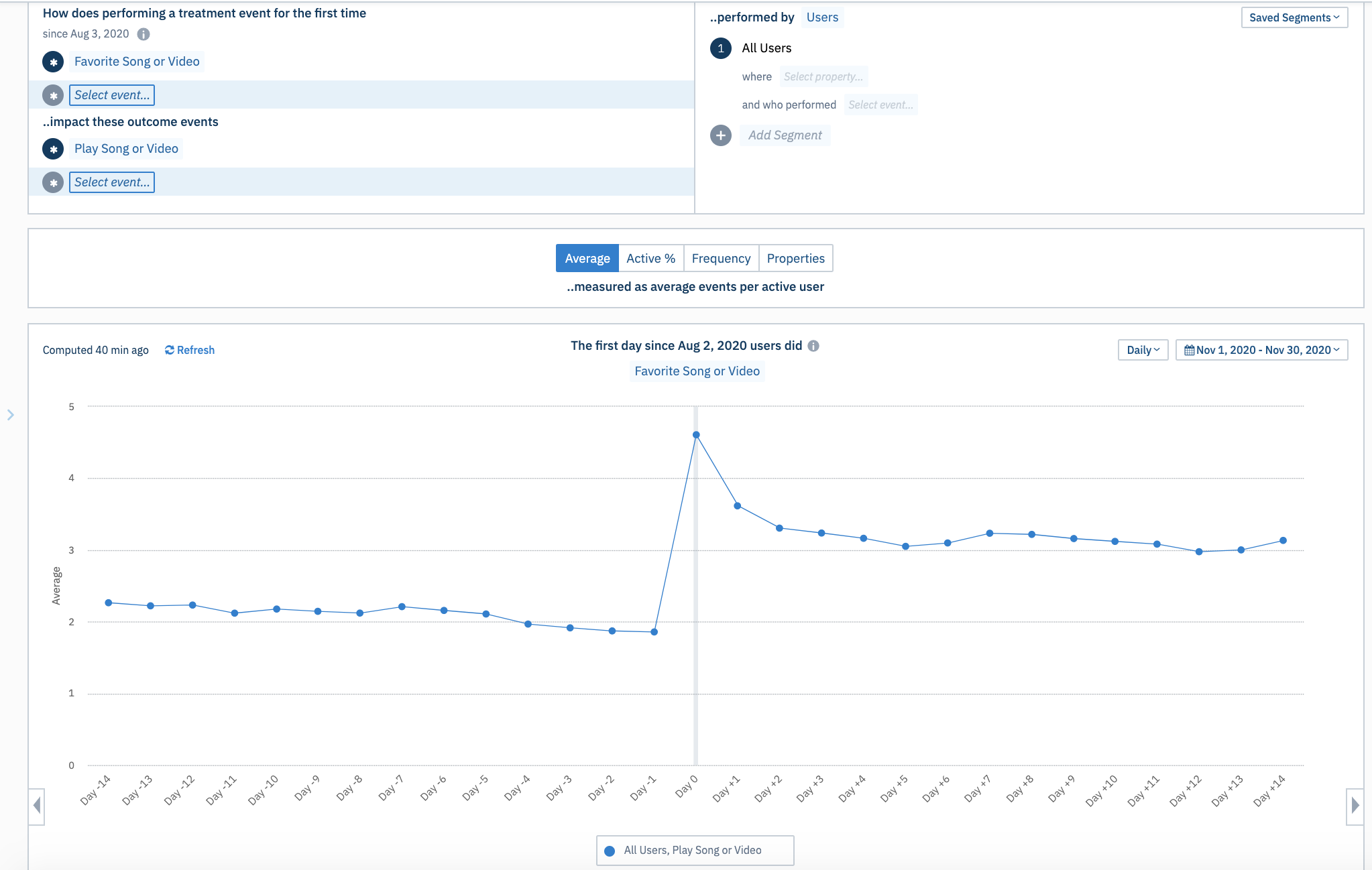Switch metric to Active %
1372x870 pixels.
point(650,259)
